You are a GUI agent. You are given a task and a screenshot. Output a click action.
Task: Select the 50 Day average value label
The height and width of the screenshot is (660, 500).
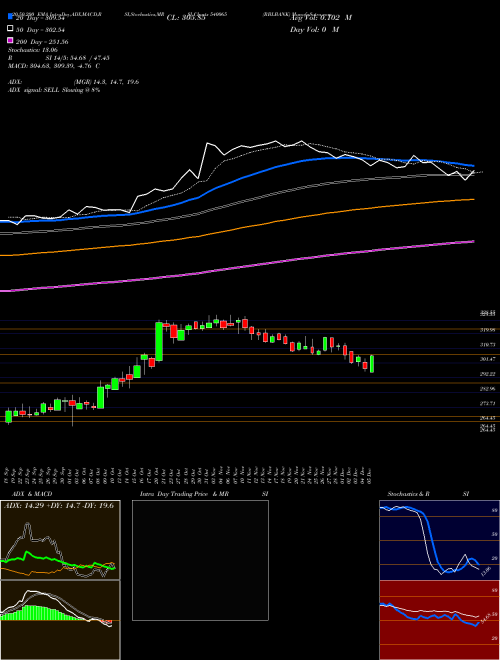click(40, 29)
